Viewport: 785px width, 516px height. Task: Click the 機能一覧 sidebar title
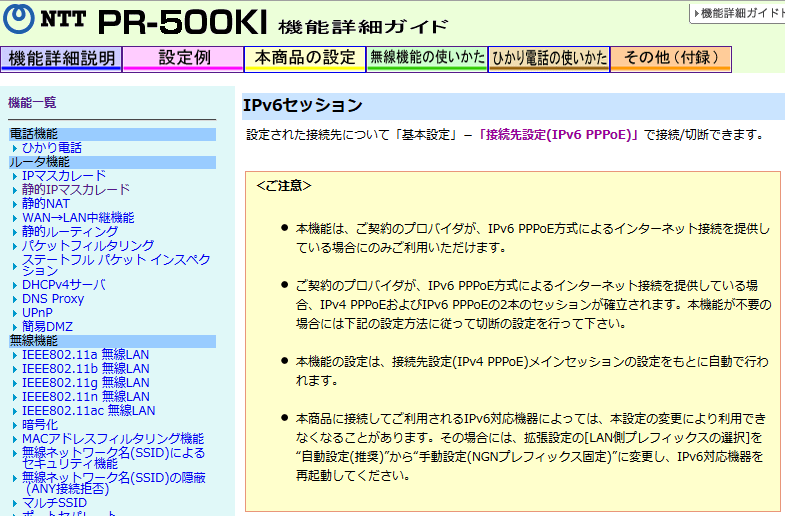coord(32,103)
